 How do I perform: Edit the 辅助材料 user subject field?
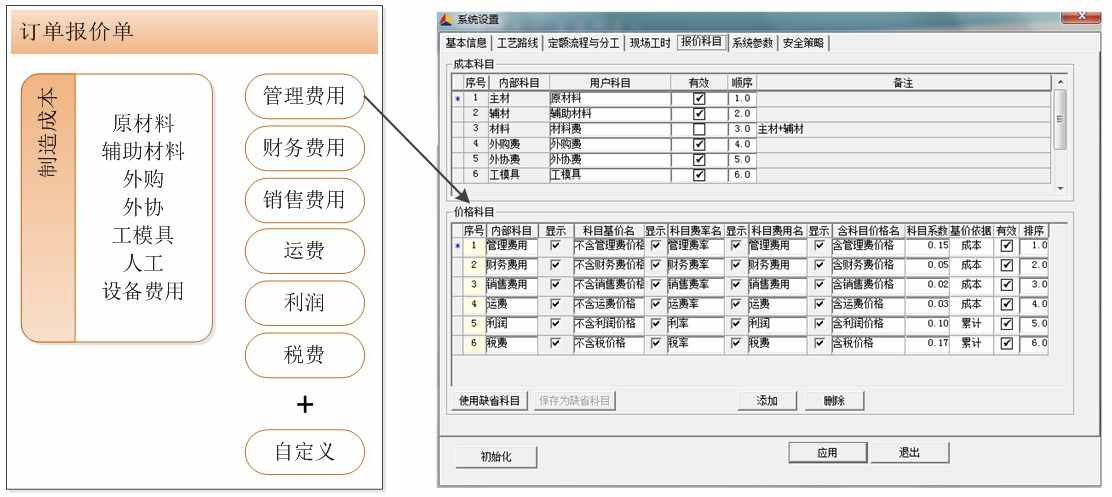click(609, 113)
